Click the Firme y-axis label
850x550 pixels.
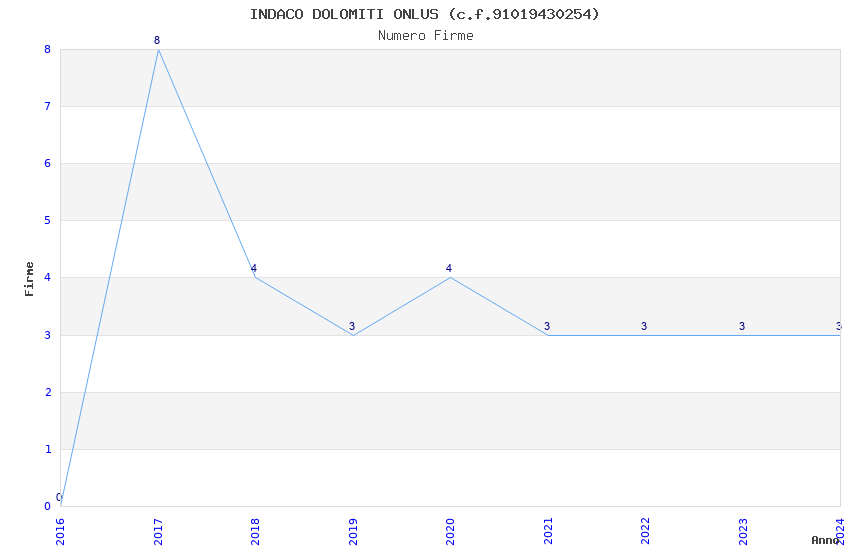29,279
